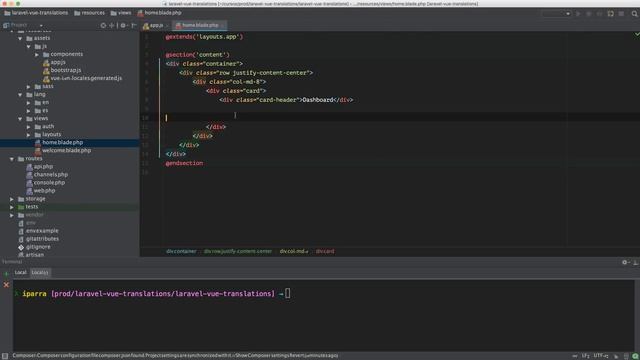Expand the es language folder
The image size is (640, 360).
point(29,111)
